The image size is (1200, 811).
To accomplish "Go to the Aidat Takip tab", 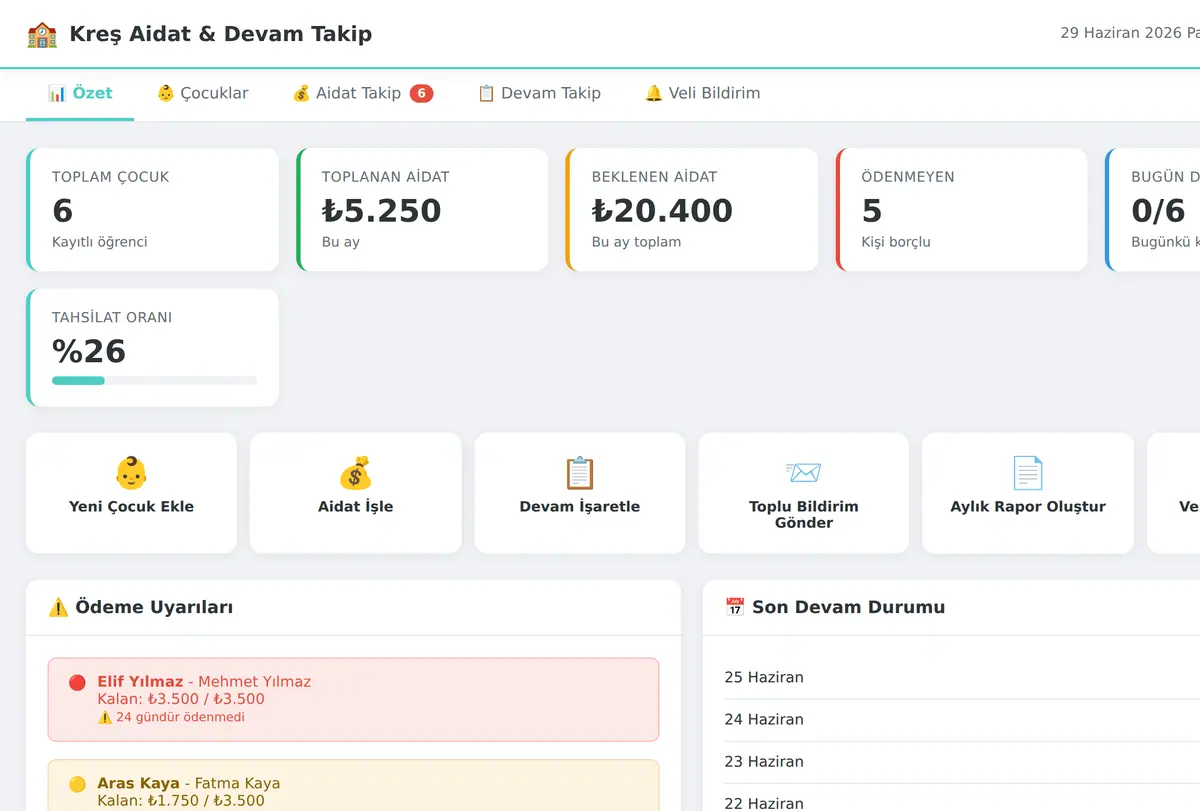I will 363,94.
